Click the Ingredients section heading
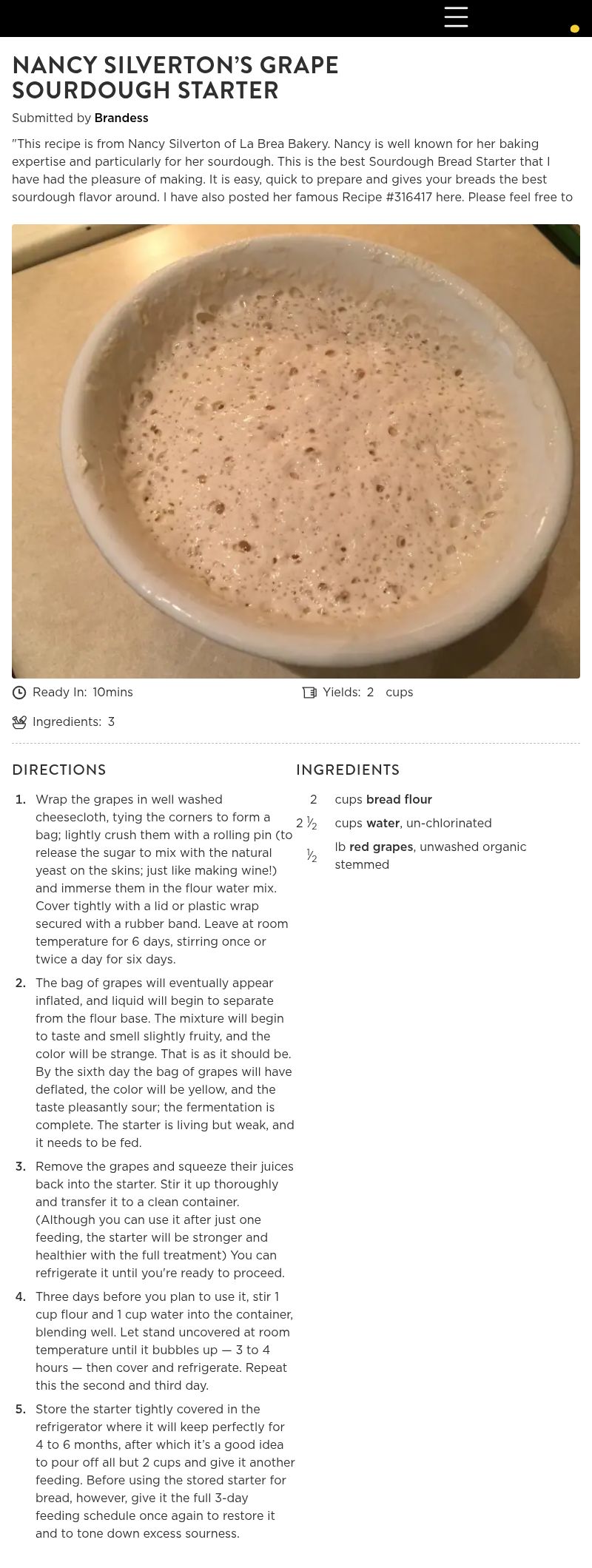The image size is (592, 1568). (x=348, y=770)
